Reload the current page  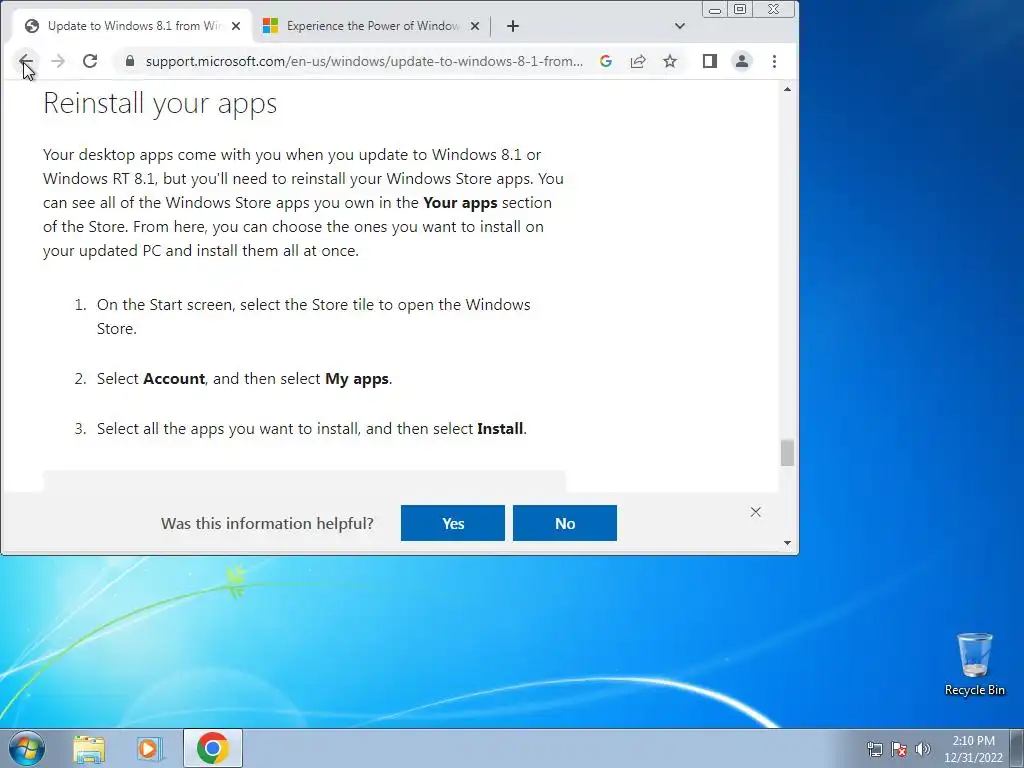[x=90, y=61]
